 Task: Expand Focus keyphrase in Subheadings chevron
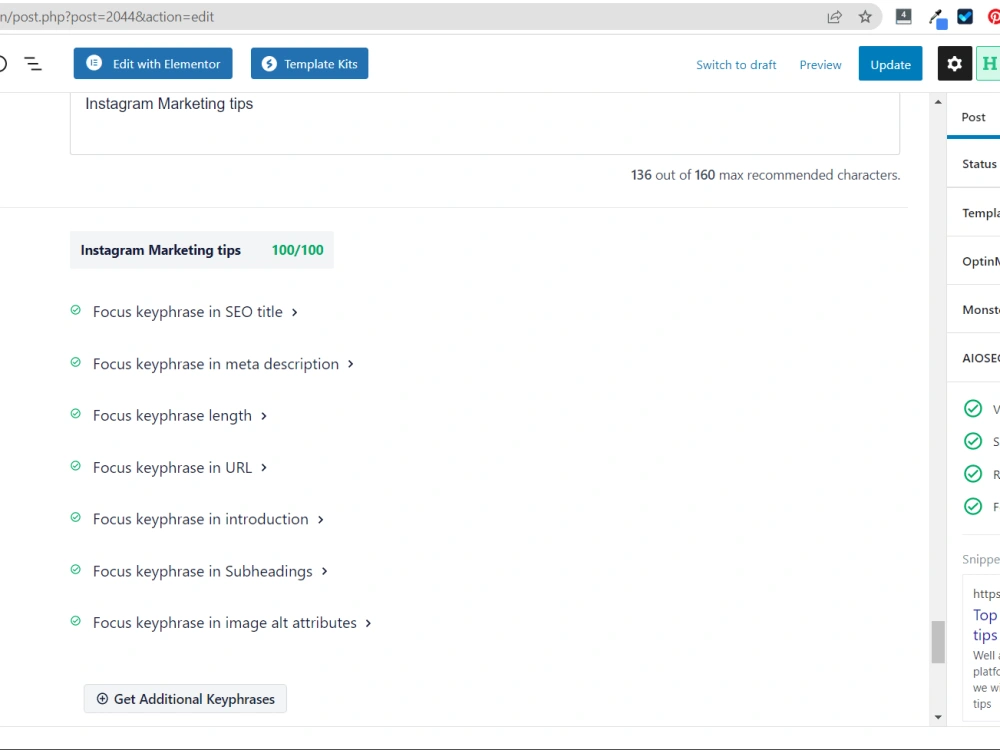325,571
